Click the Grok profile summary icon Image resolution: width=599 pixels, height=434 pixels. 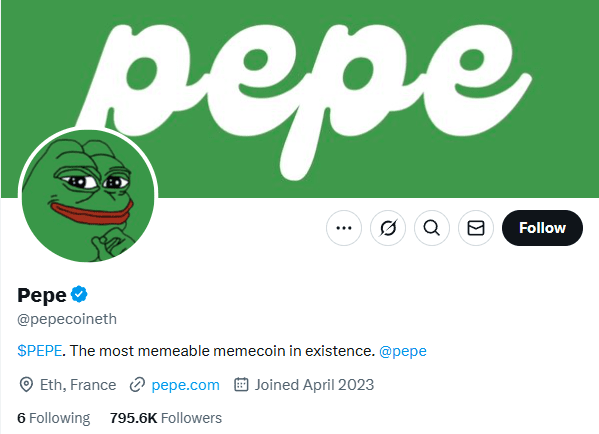388,228
